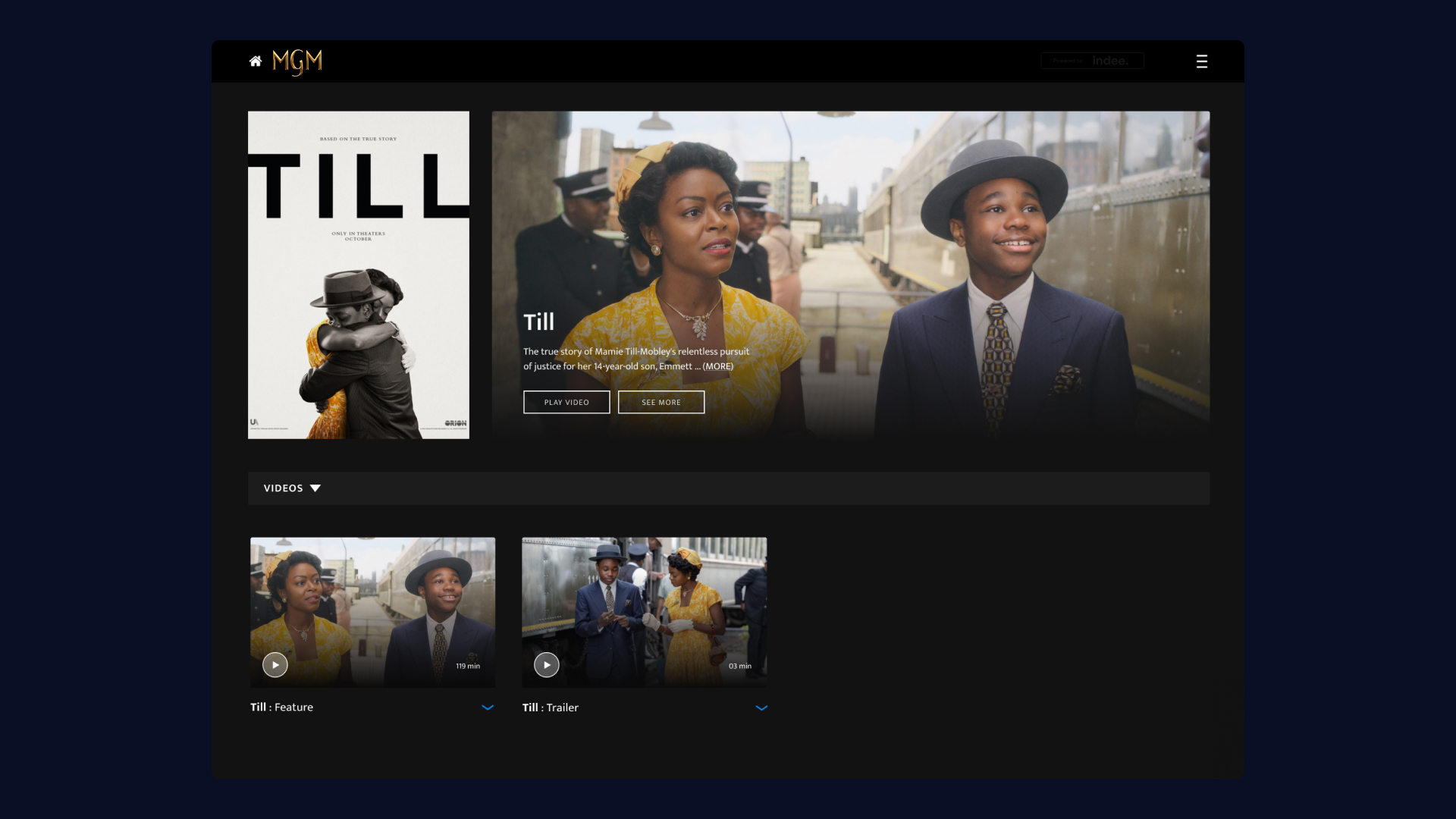Click the MGM logo
The height and width of the screenshot is (819, 1456).
(297, 61)
